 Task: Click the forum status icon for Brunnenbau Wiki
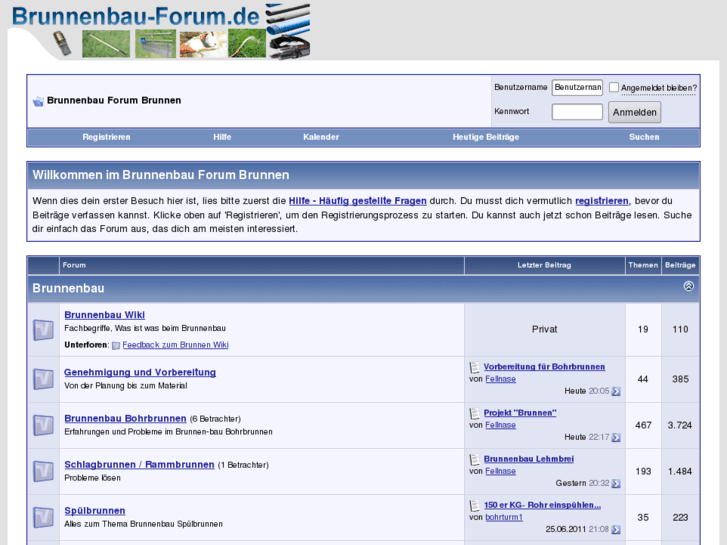(43, 330)
